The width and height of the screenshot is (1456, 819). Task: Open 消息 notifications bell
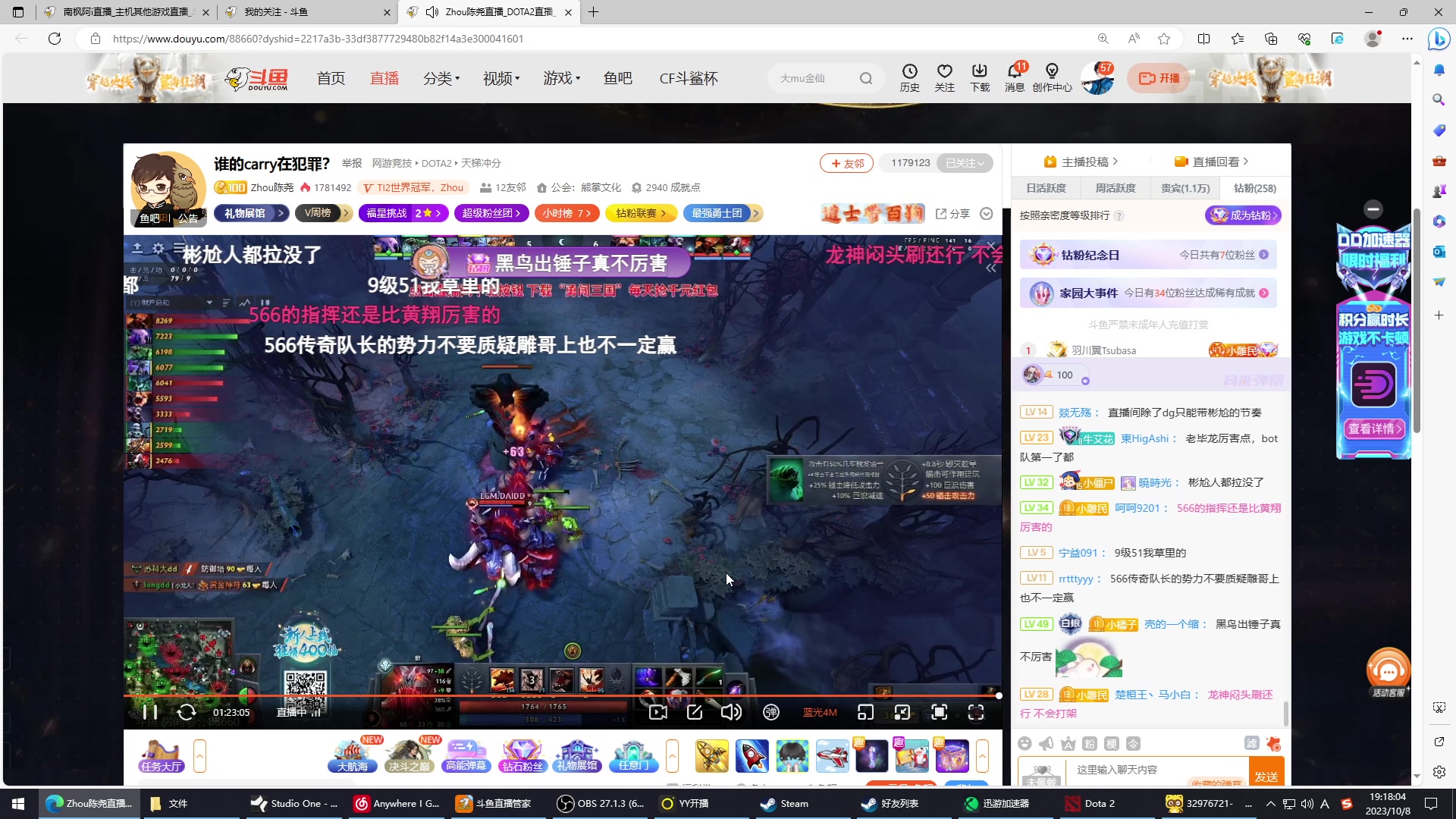tap(1015, 77)
